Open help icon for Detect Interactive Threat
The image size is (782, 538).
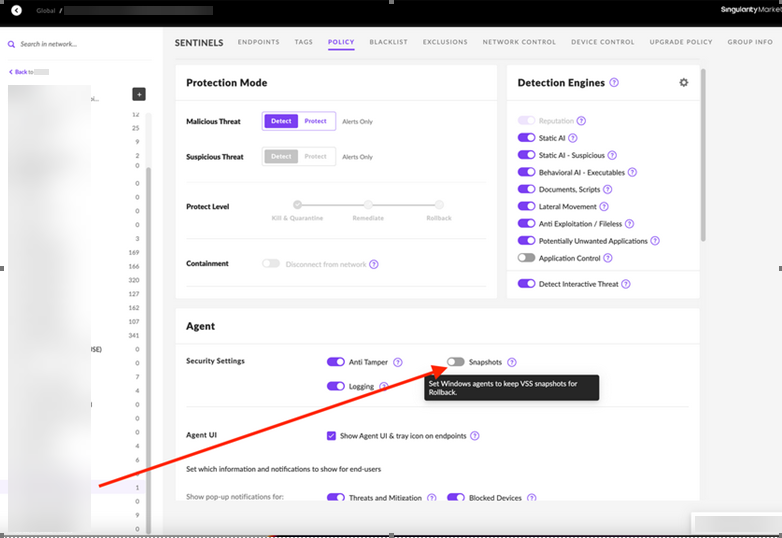[625, 284]
